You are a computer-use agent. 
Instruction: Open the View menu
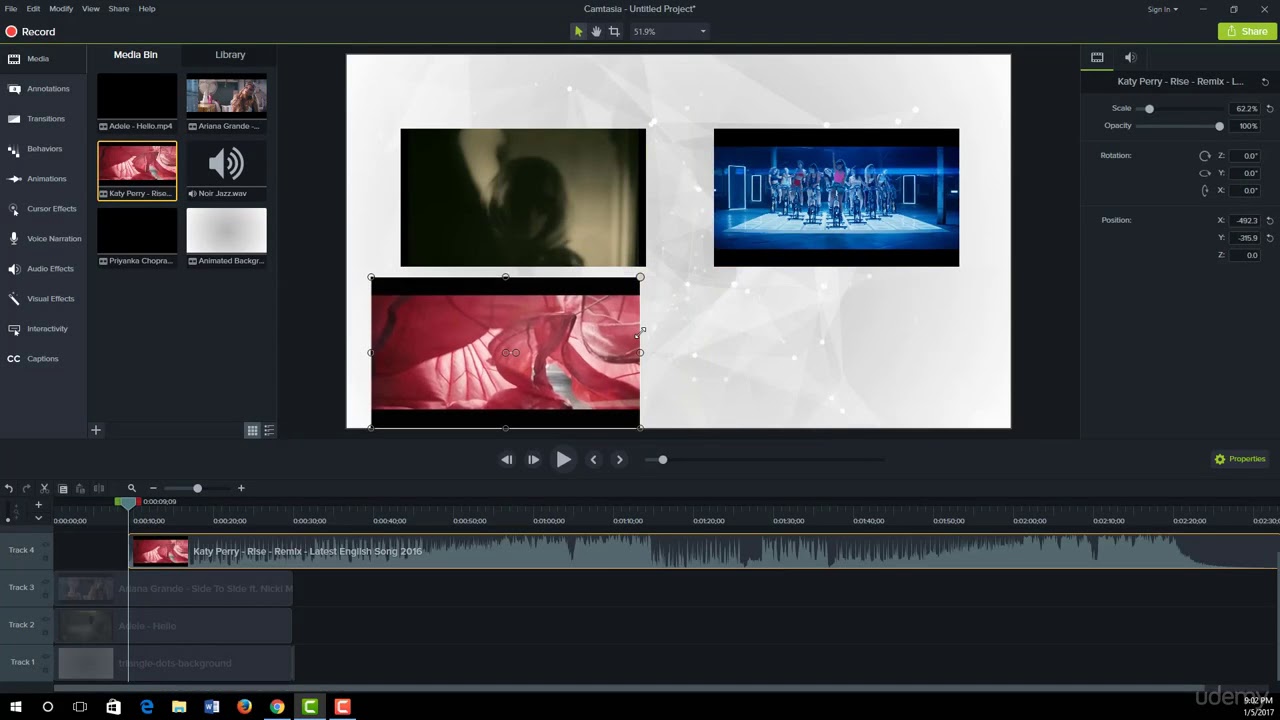pyautogui.click(x=90, y=8)
